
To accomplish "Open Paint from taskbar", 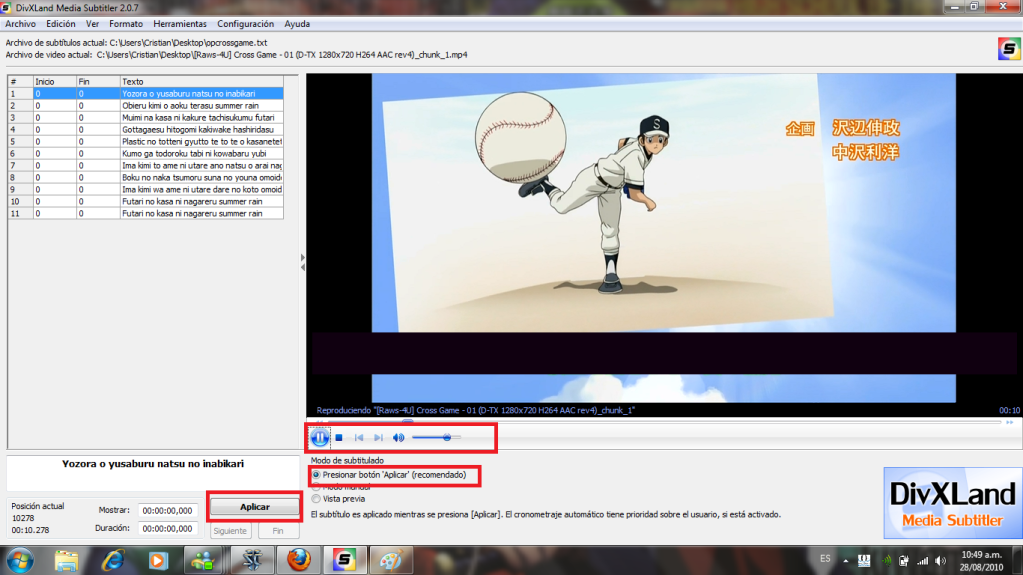I will pyautogui.click(x=390, y=561).
